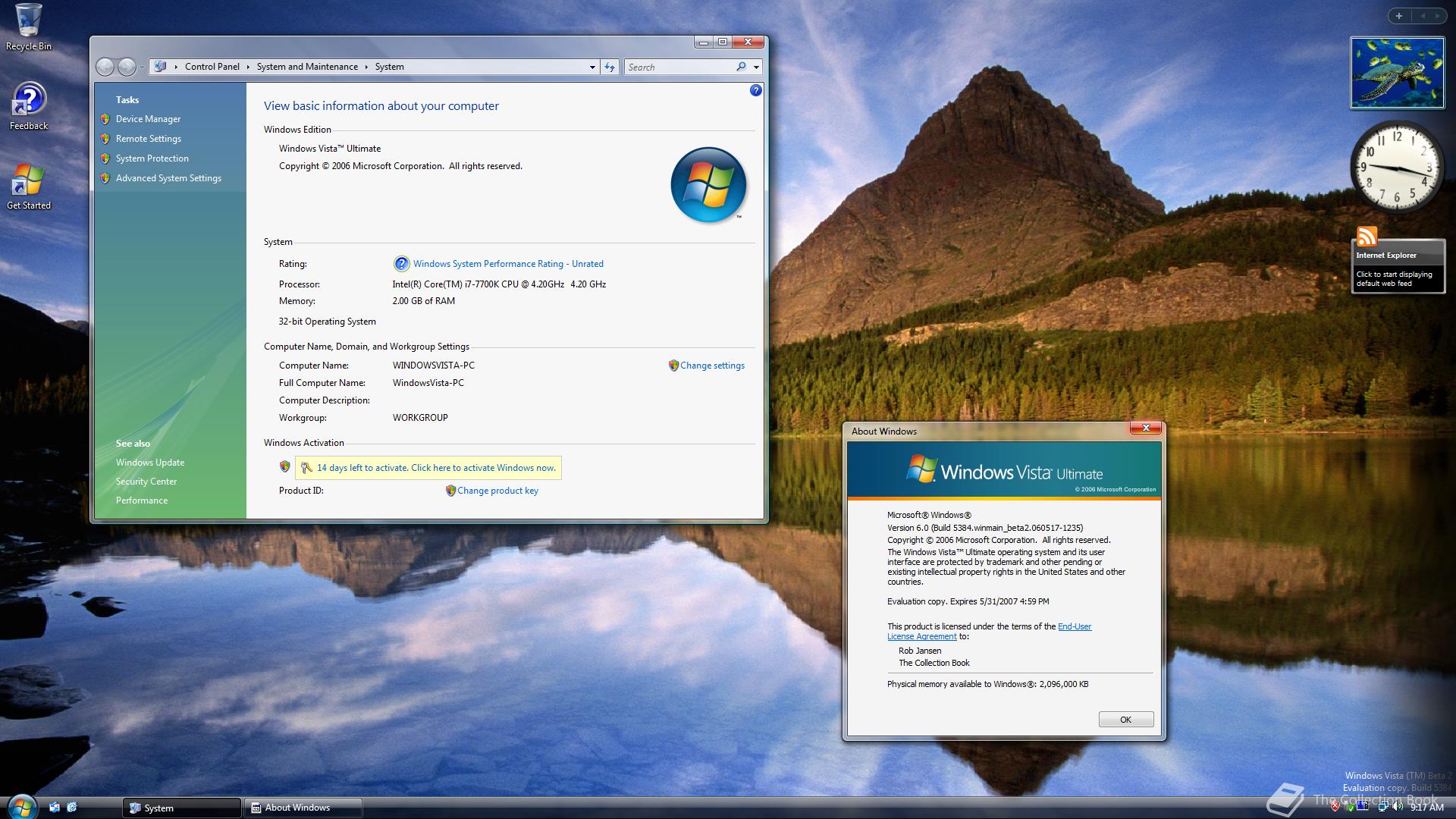Viewport: 1456px width, 819px height.
Task: Click the Start orb button
Action: [x=21, y=806]
